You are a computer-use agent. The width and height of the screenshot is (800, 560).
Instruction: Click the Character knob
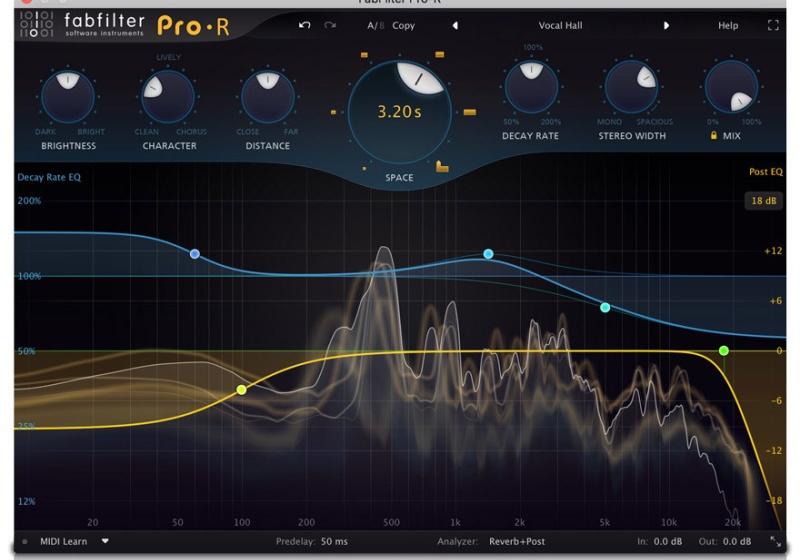pyautogui.click(x=168, y=97)
